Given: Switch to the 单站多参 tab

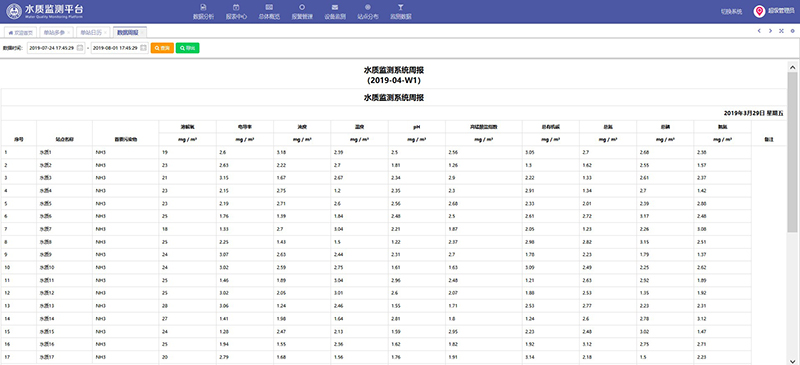Looking at the screenshot, I should pyautogui.click(x=56, y=32).
